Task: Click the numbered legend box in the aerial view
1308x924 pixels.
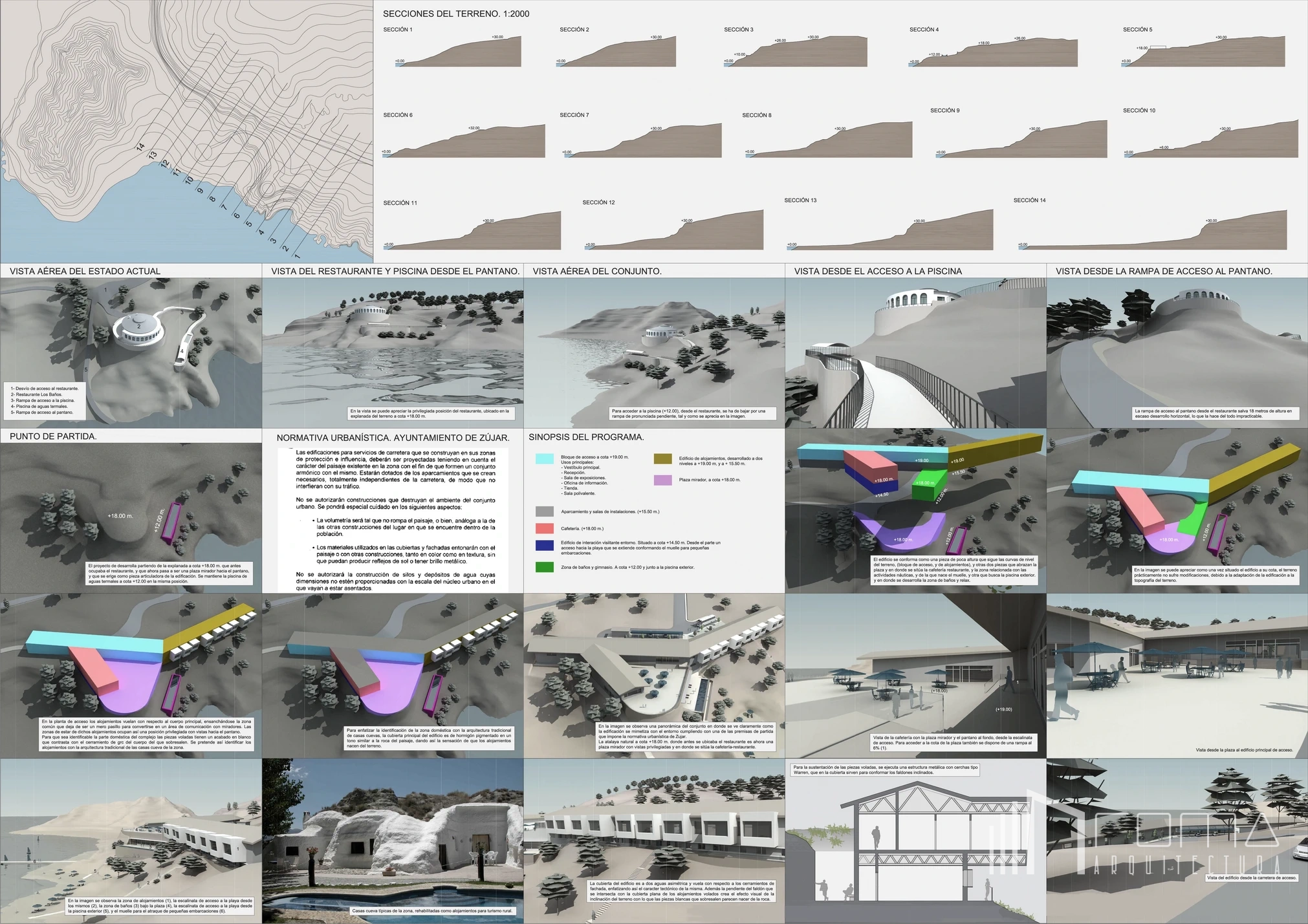Action: point(45,400)
